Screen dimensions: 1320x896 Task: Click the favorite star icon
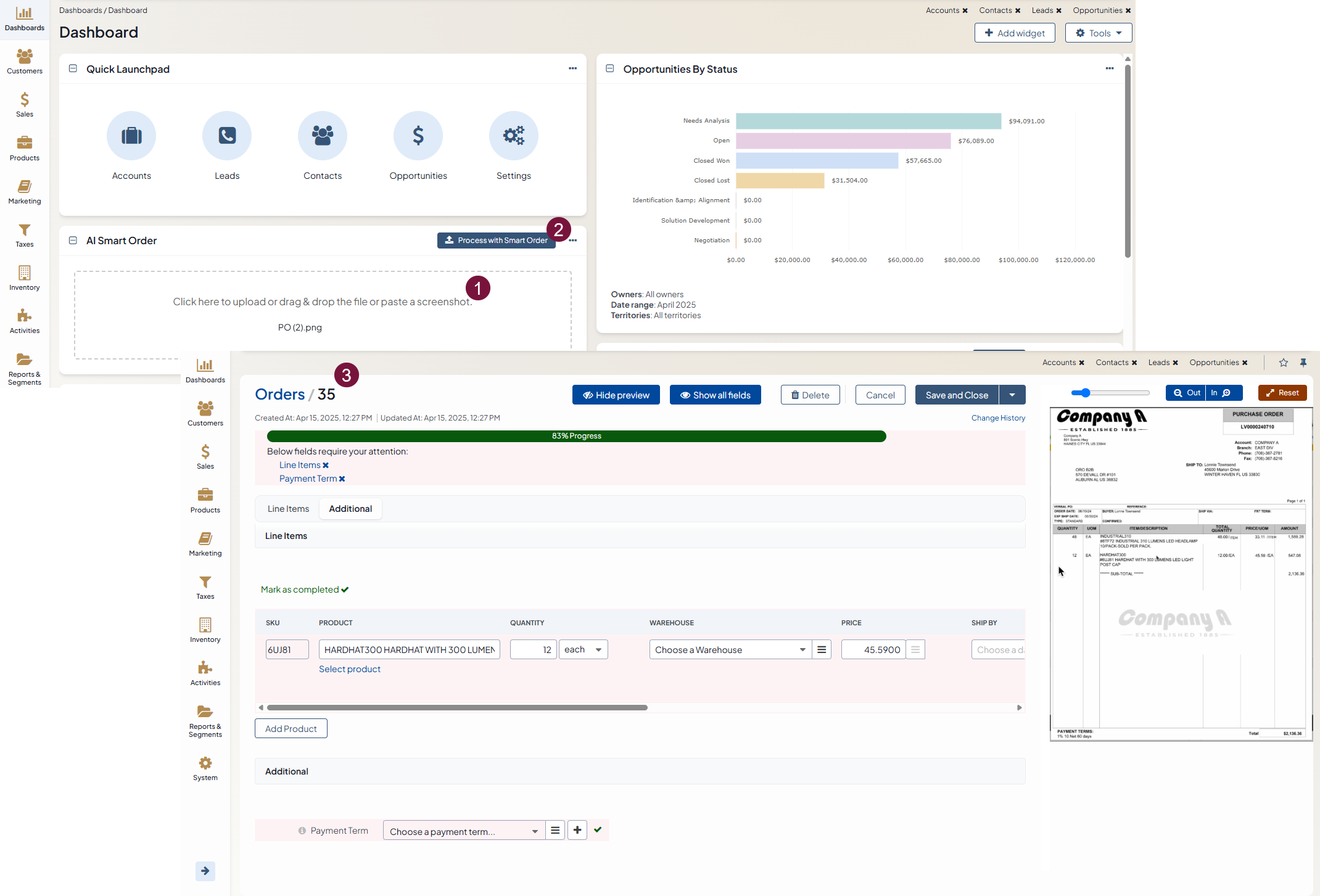coord(1284,363)
